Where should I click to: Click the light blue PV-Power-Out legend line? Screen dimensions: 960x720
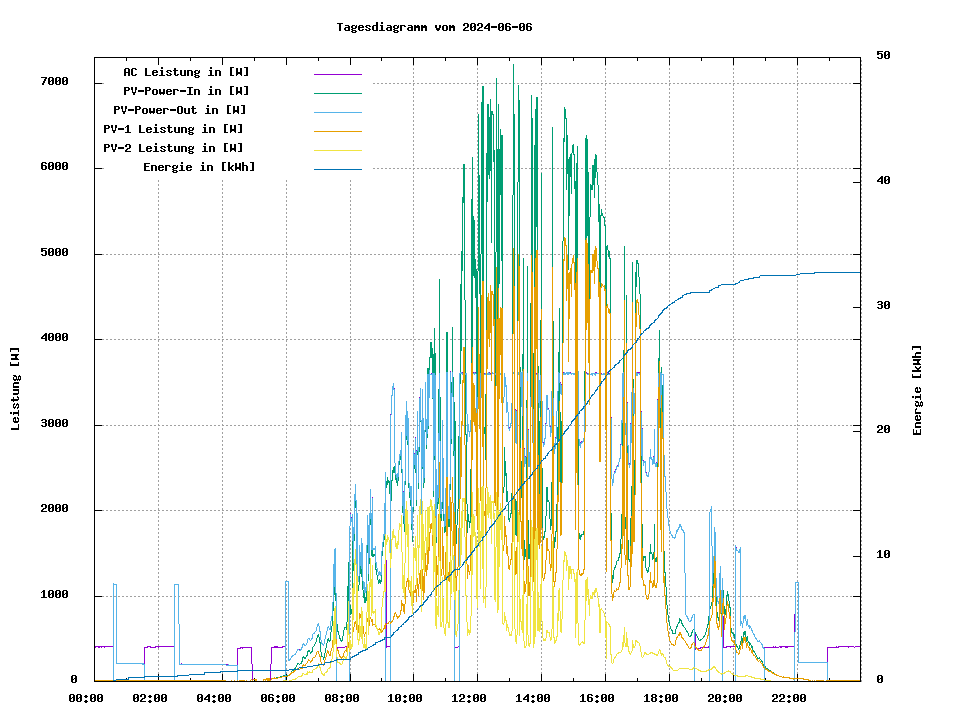(x=337, y=111)
